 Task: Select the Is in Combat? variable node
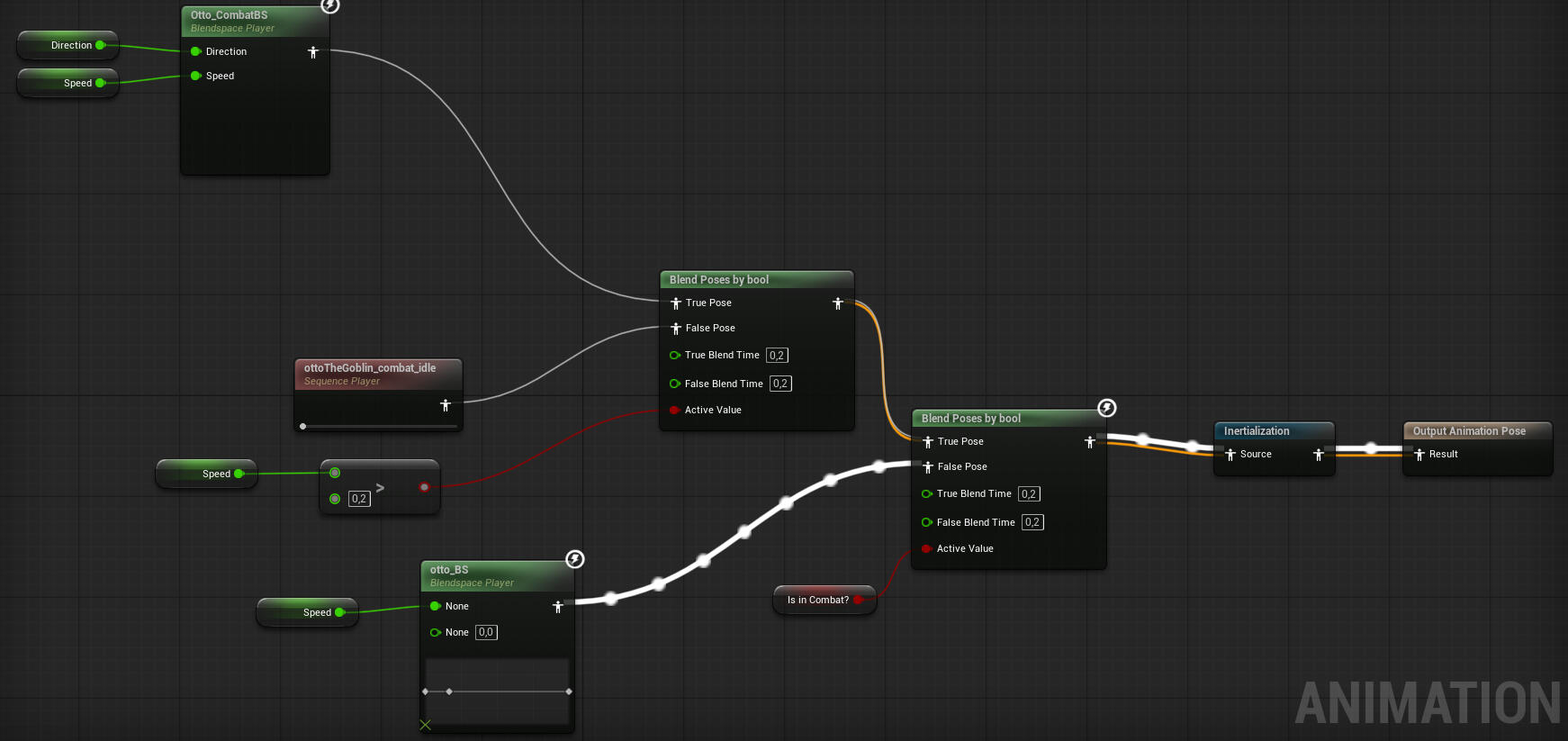click(x=817, y=600)
